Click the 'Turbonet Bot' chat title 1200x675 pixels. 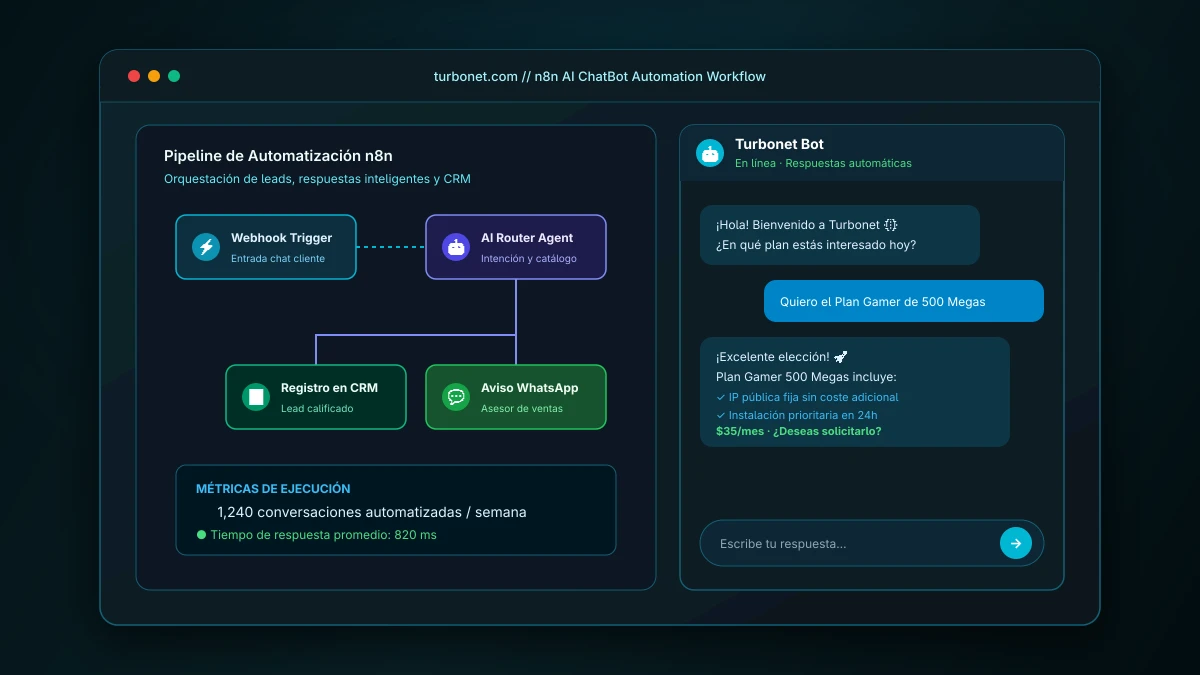[779, 144]
